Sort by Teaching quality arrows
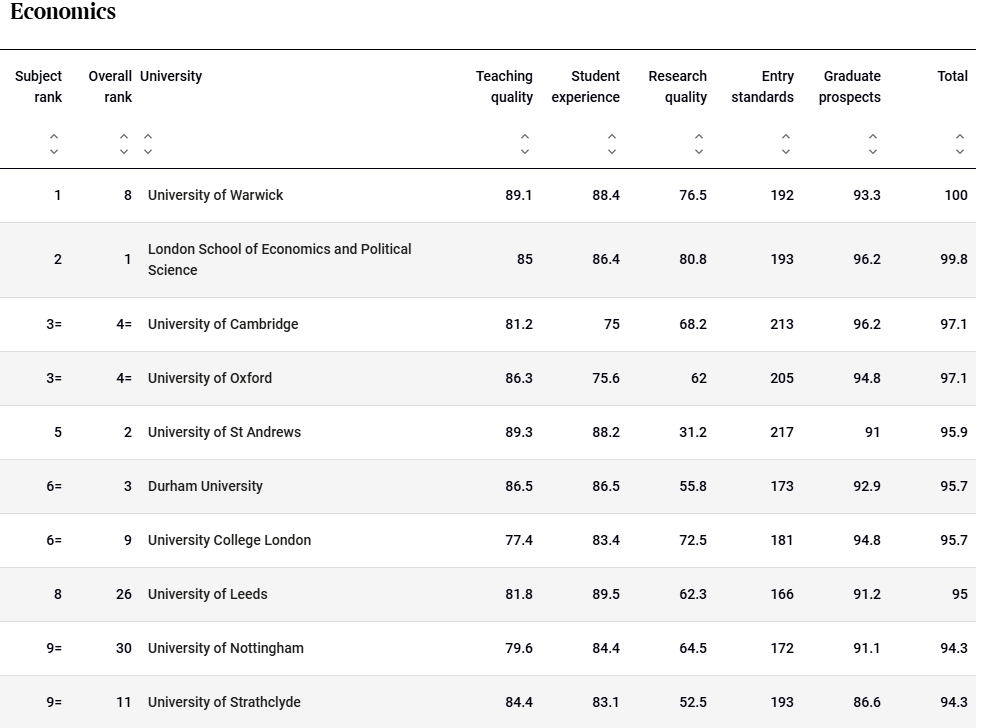The image size is (981, 728). [525, 144]
